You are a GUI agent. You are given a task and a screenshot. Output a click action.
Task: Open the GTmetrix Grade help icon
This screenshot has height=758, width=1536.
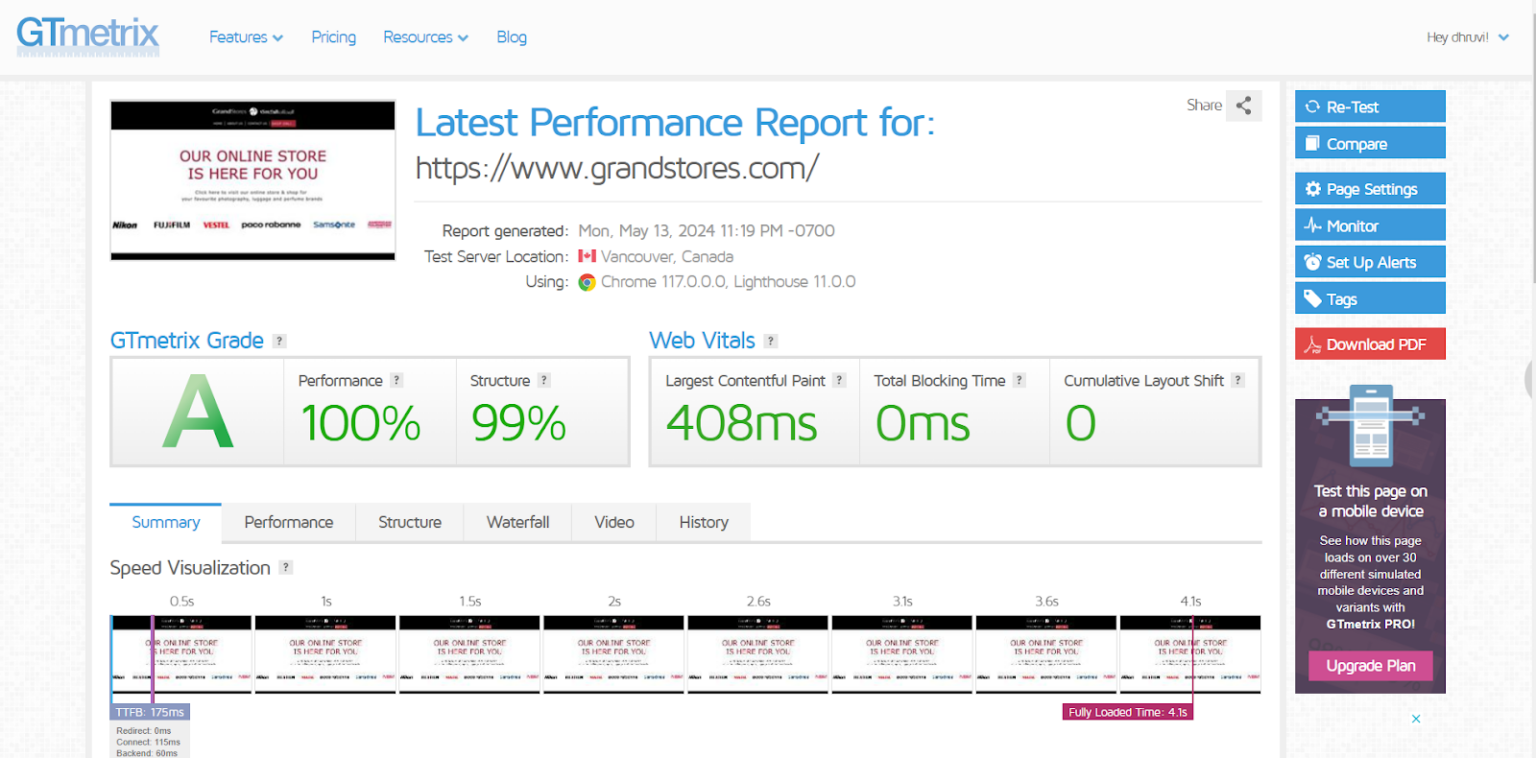pos(277,340)
